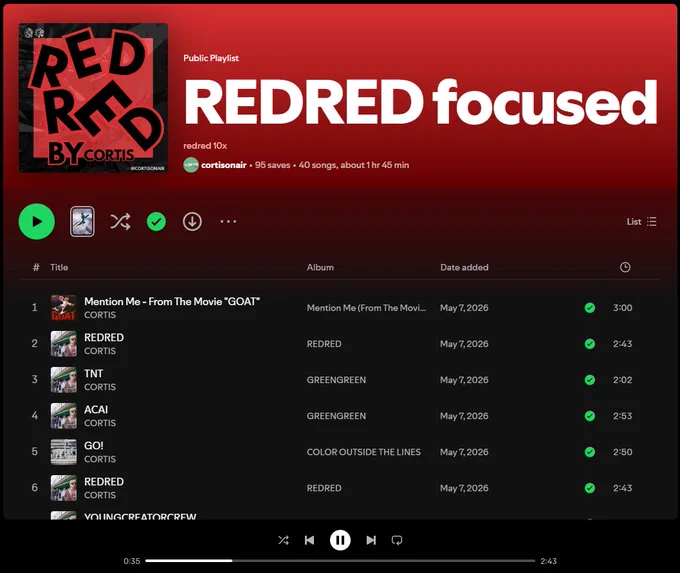Seek on the playback progress bar
The height and width of the screenshot is (573, 680).
(x=340, y=560)
